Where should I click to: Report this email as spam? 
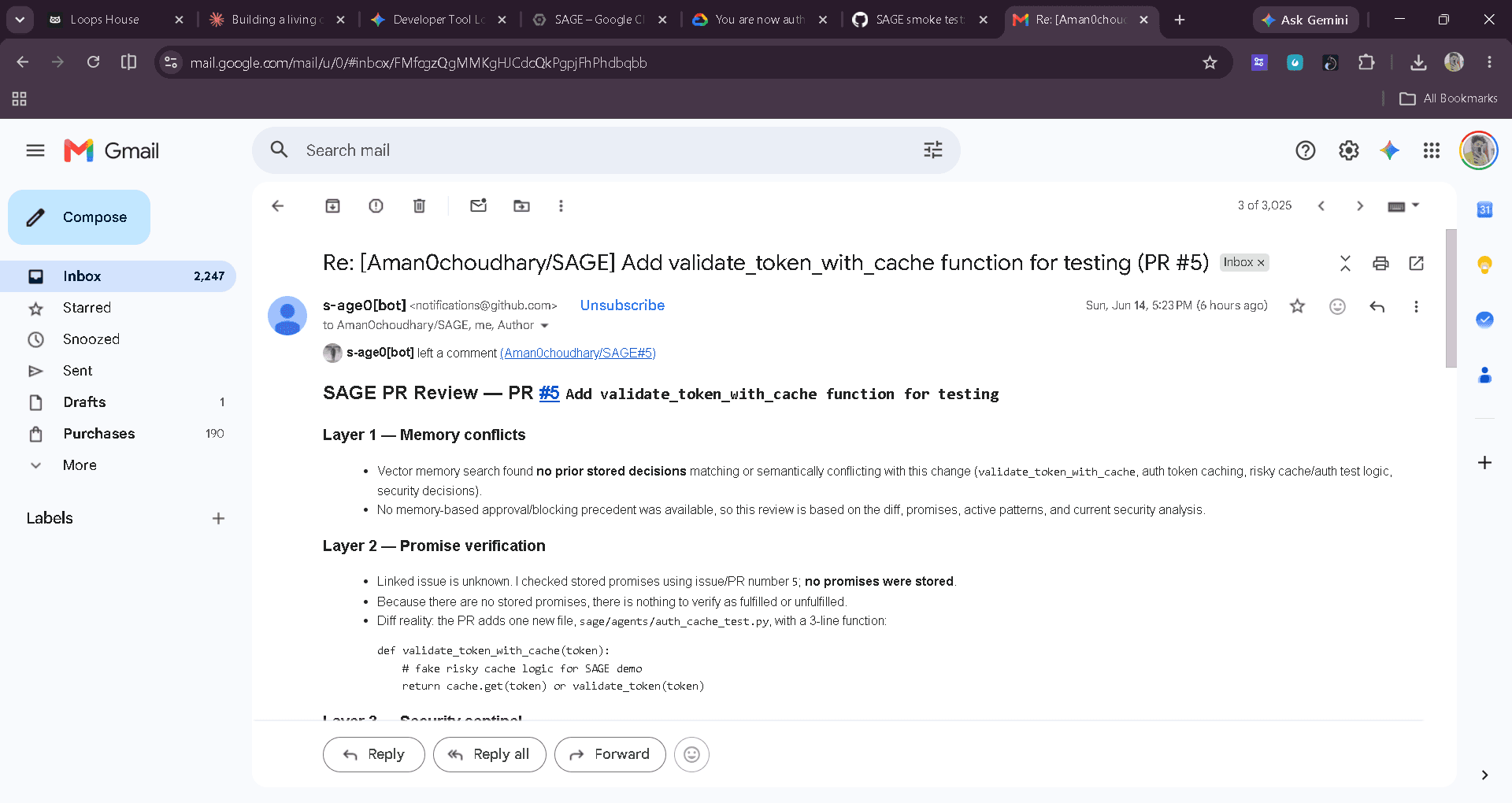coord(376,206)
